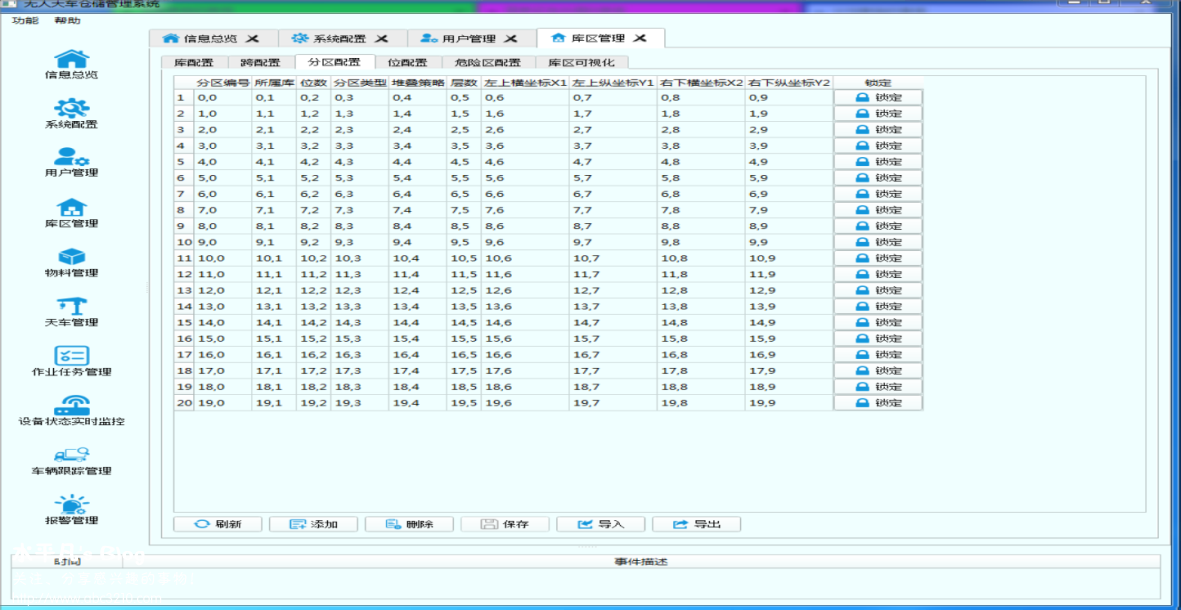The image size is (1181, 610).
Task: Toggle 锁定 for row 20
Action: pyautogui.click(x=878, y=403)
